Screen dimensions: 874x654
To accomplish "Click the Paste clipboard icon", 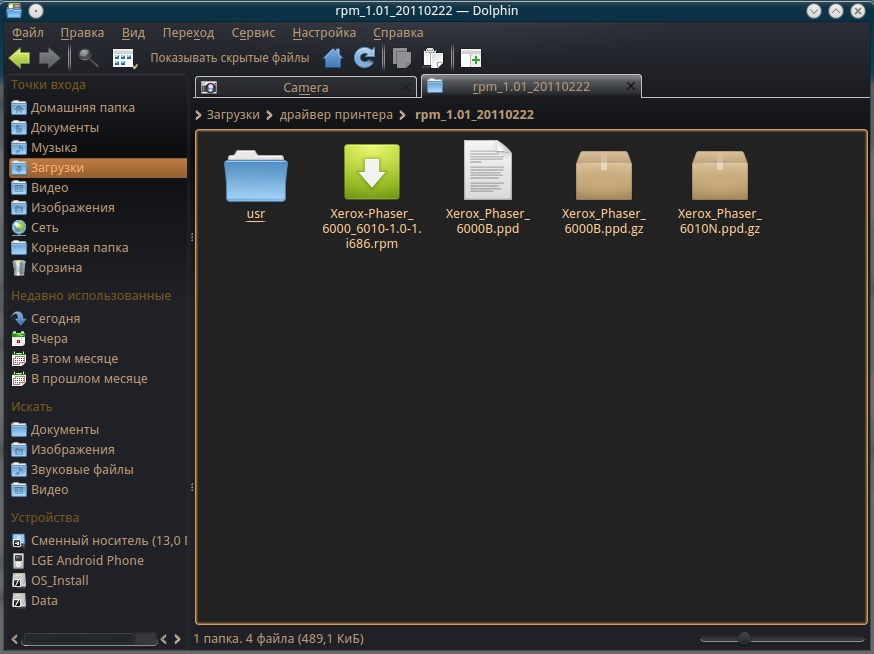I will pos(433,58).
